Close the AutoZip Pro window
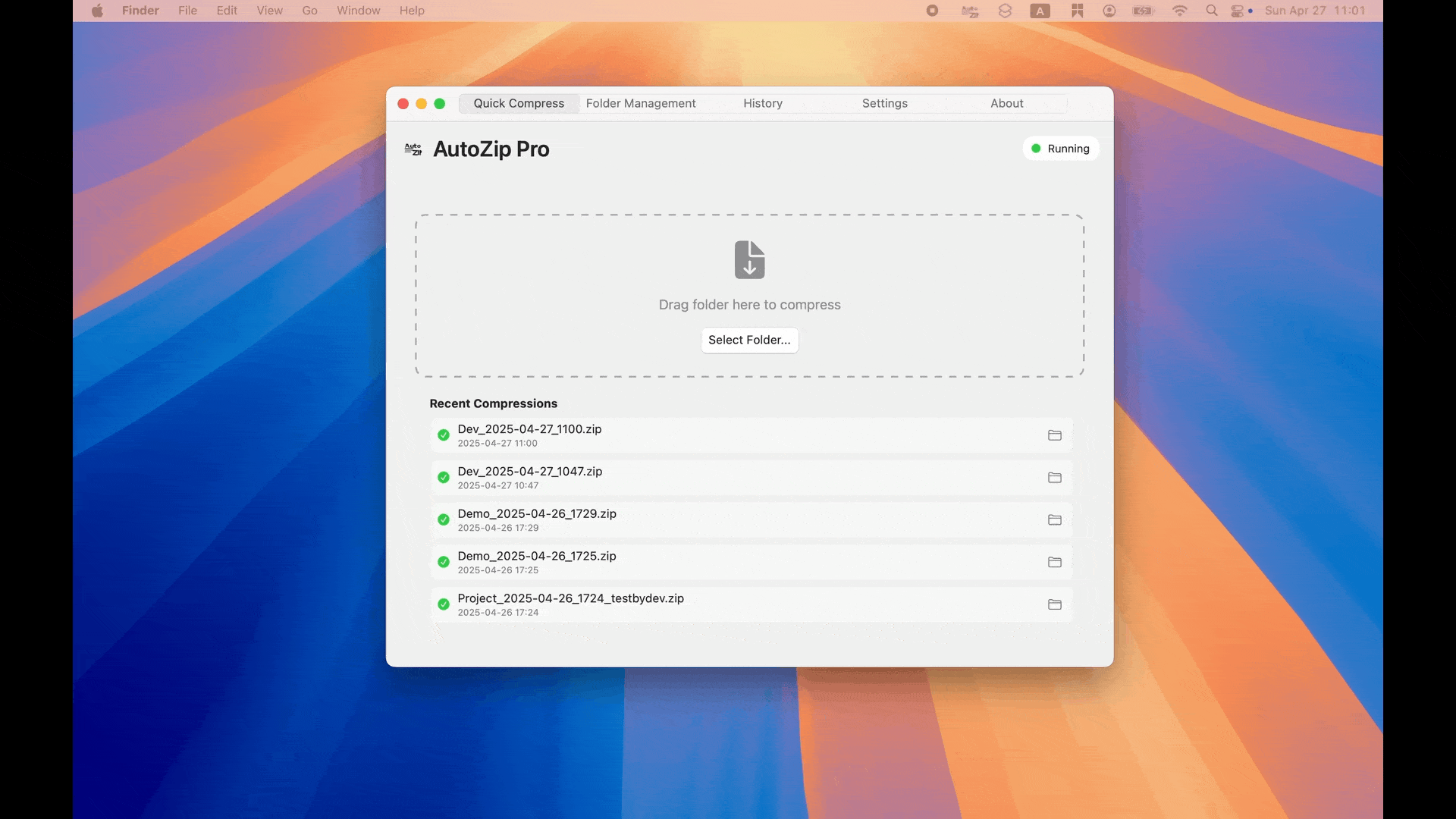This screenshot has height=819, width=1456. click(x=403, y=104)
